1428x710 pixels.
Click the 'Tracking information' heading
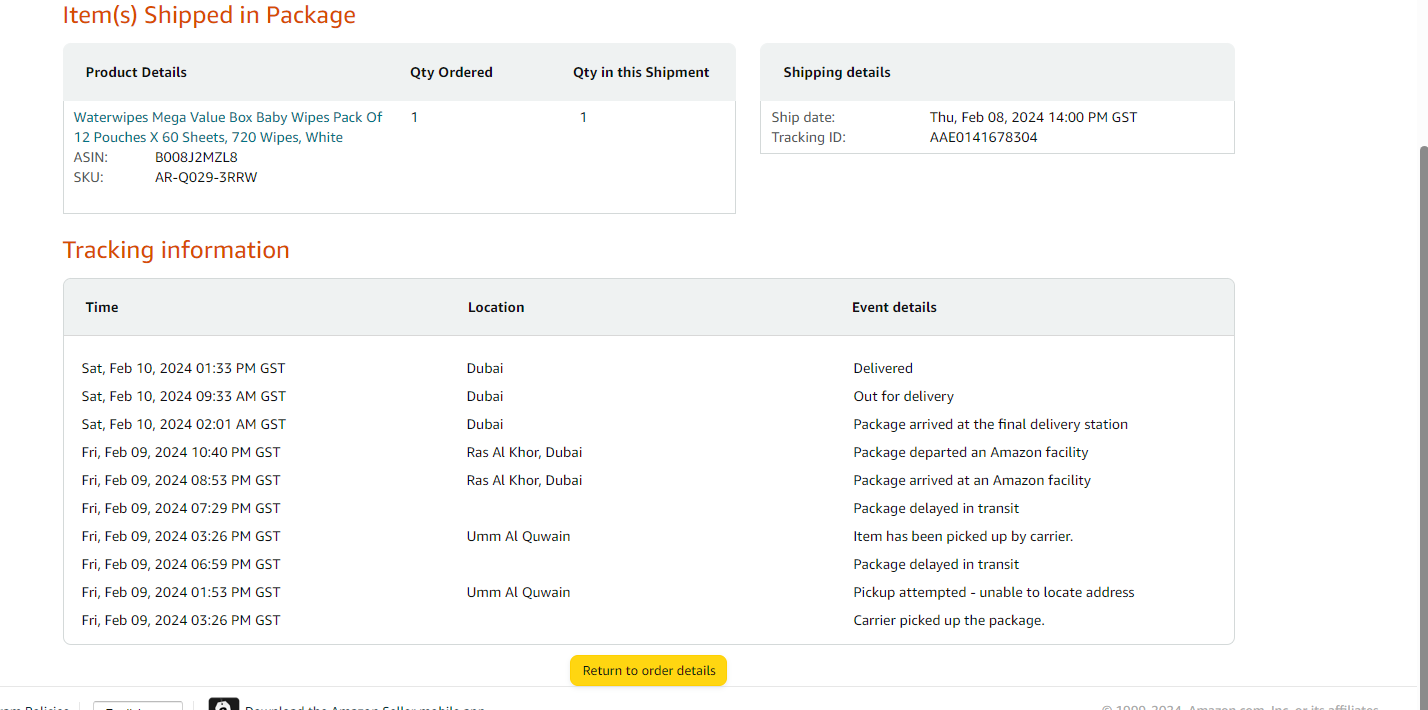(176, 250)
